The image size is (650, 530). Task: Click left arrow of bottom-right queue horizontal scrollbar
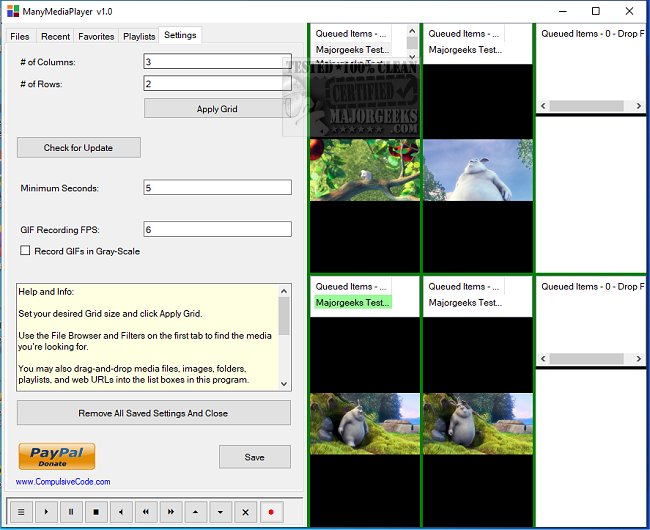(543, 358)
